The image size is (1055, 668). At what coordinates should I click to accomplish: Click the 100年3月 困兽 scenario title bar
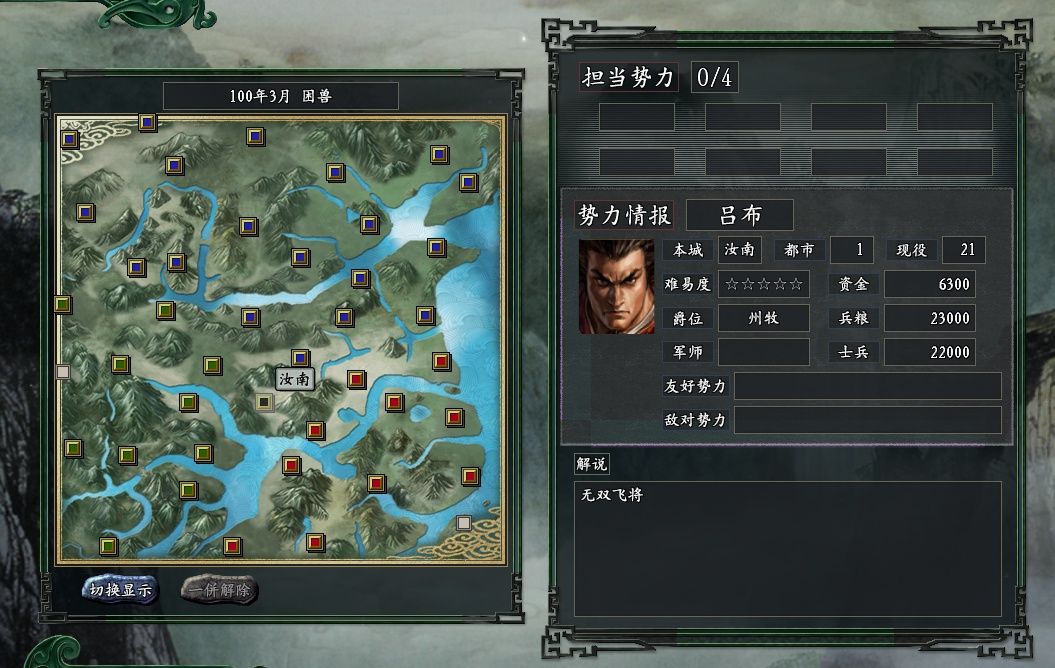tap(281, 96)
